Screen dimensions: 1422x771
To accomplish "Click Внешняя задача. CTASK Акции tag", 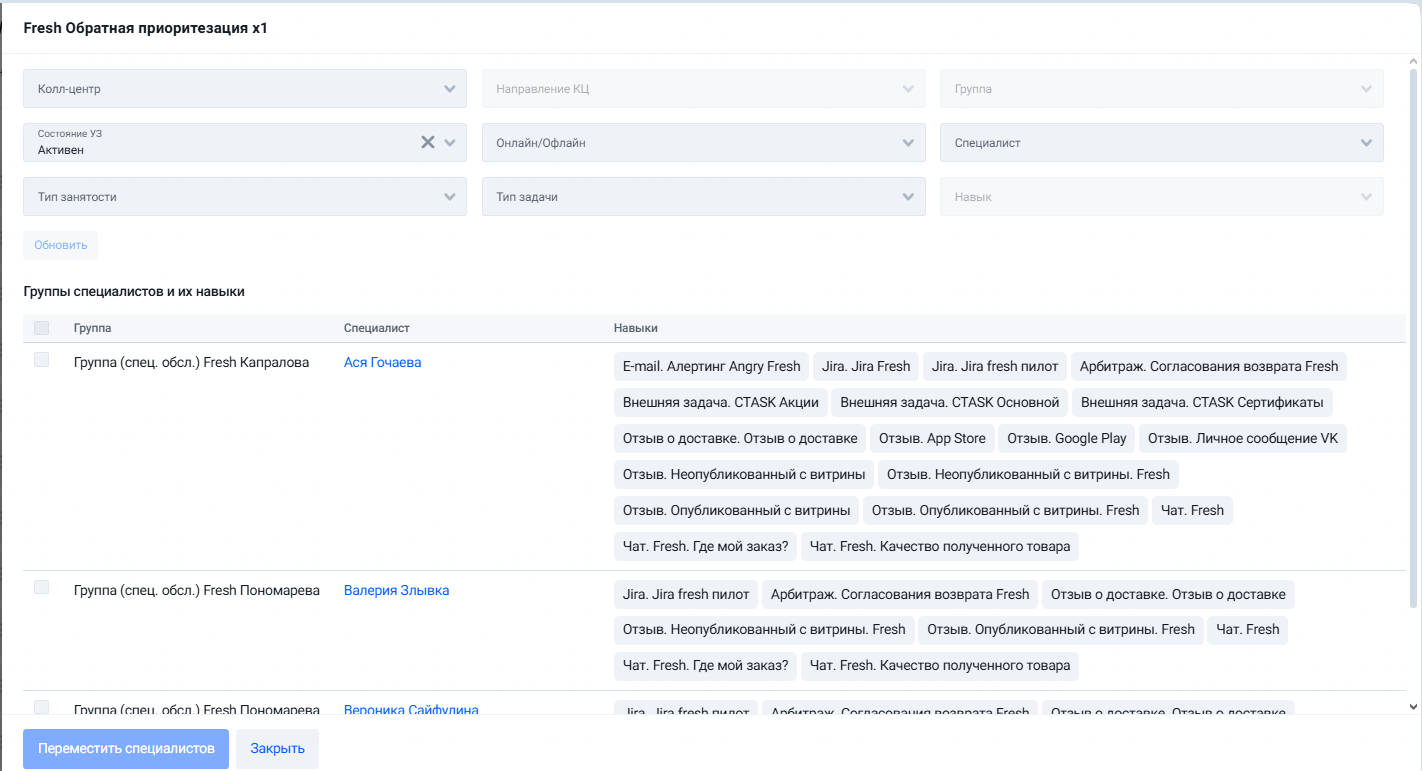I will coord(720,402).
